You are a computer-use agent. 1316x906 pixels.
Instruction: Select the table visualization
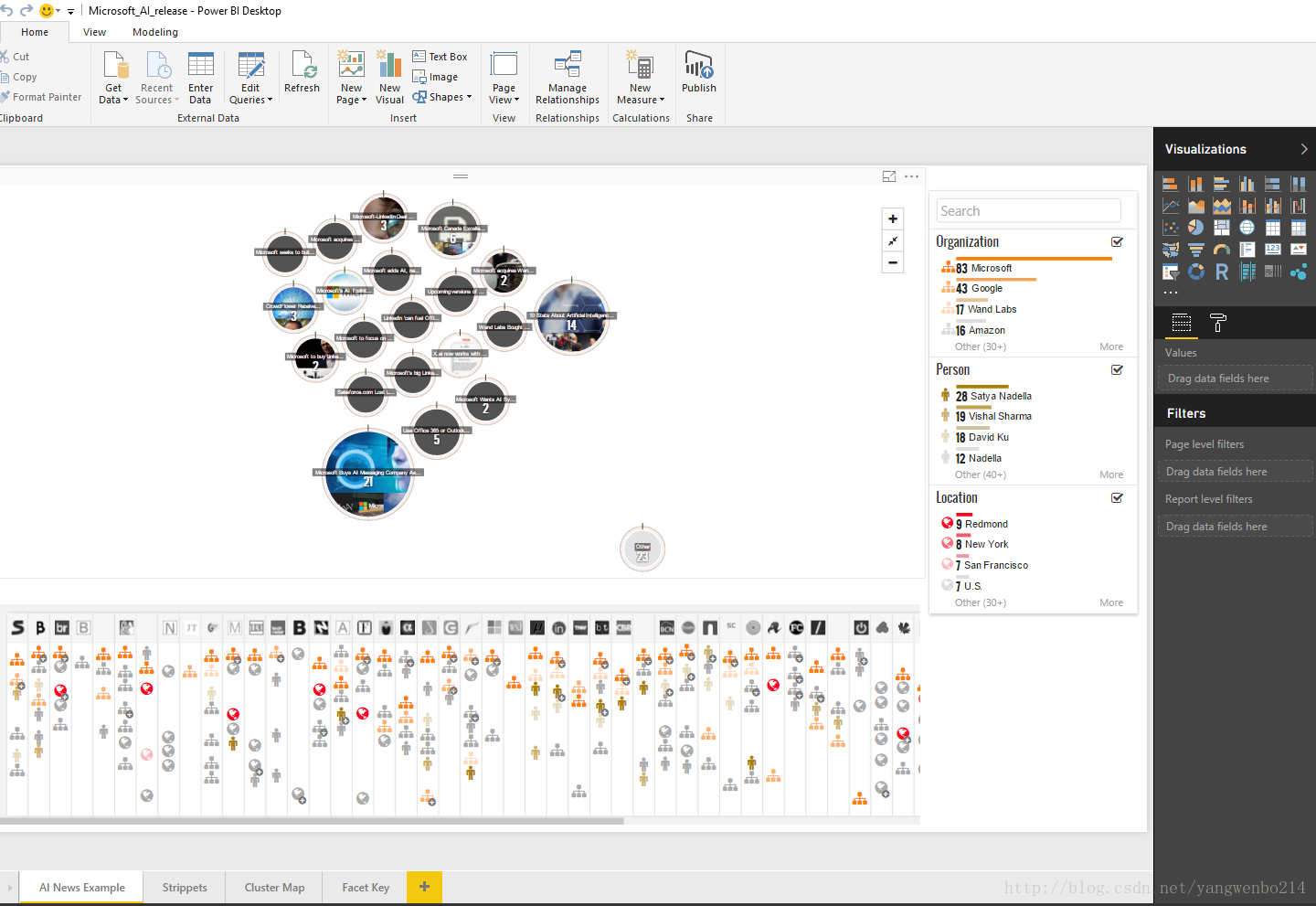(x=1272, y=228)
